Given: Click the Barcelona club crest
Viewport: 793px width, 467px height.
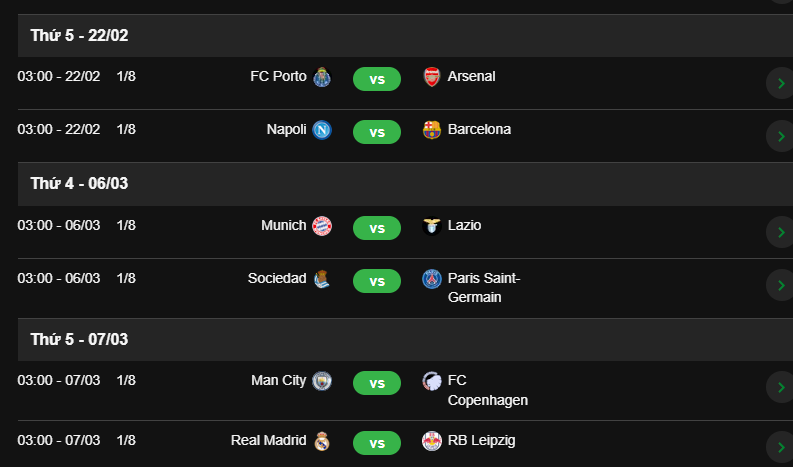Looking at the screenshot, I should [431, 130].
